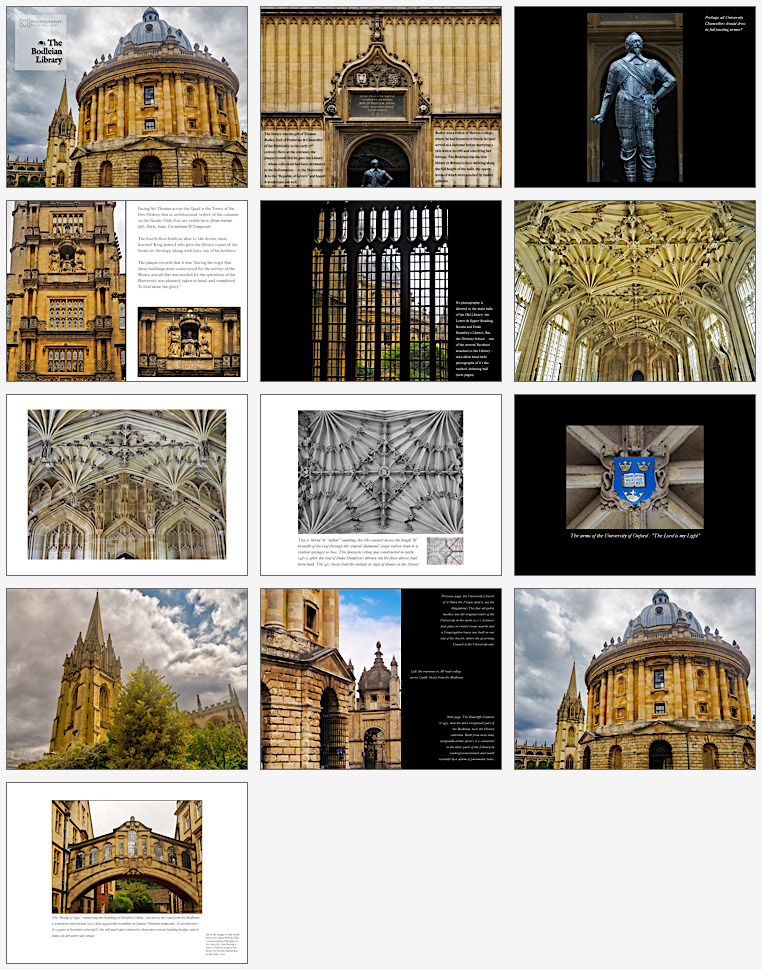Click the inset statue detail photo on tower page
This screenshot has width=762, height=970.
(189, 341)
